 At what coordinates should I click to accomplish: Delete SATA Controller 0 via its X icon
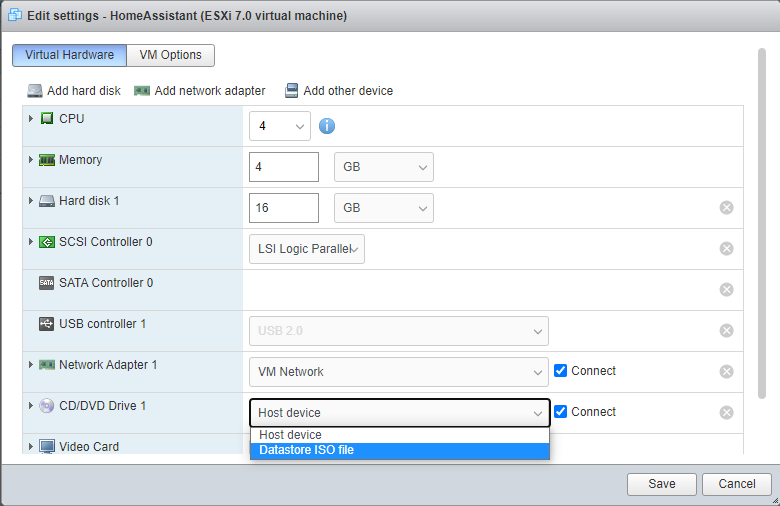tap(727, 290)
